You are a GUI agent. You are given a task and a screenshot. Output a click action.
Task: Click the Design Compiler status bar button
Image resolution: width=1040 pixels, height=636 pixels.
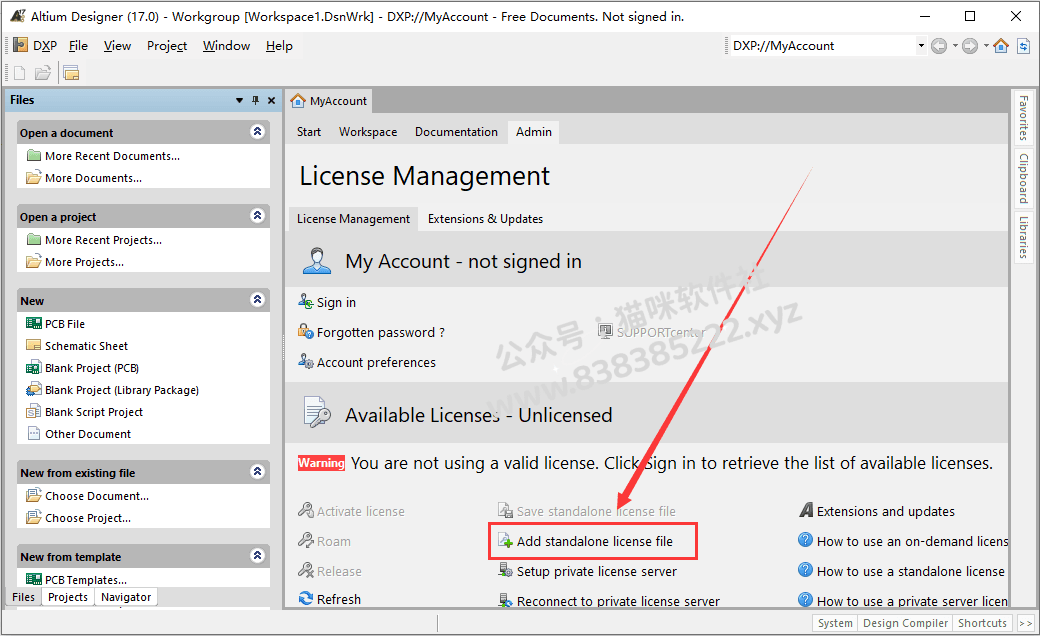[x=905, y=623]
